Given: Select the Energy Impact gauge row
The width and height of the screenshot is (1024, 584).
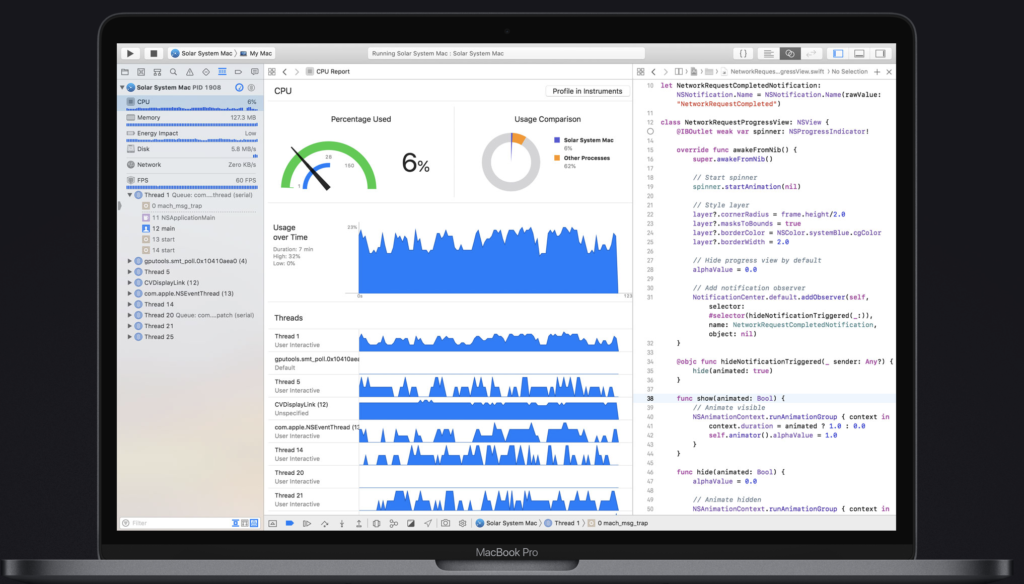Looking at the screenshot, I should point(190,133).
